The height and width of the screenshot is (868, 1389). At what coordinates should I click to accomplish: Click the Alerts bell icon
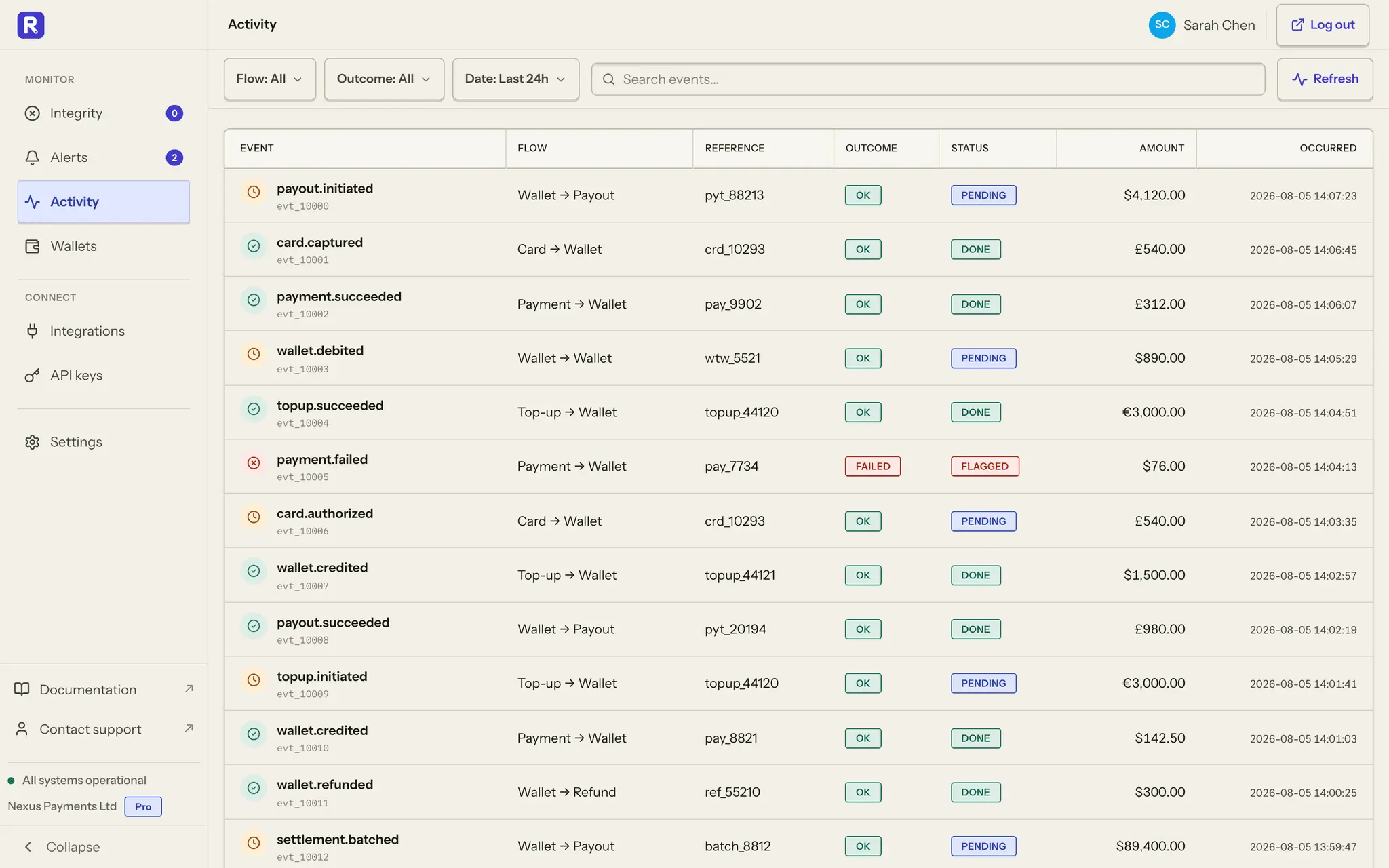coord(32,157)
